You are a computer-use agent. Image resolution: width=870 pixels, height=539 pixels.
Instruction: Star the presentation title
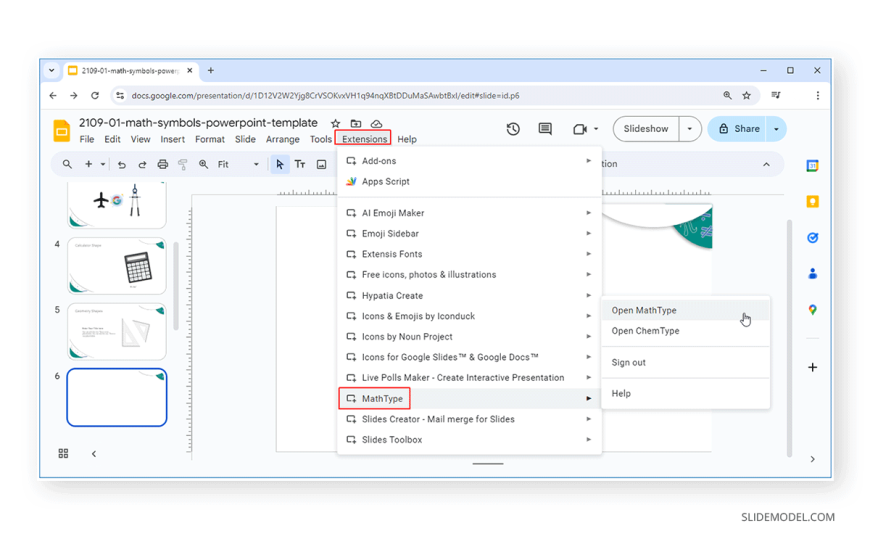(x=335, y=123)
